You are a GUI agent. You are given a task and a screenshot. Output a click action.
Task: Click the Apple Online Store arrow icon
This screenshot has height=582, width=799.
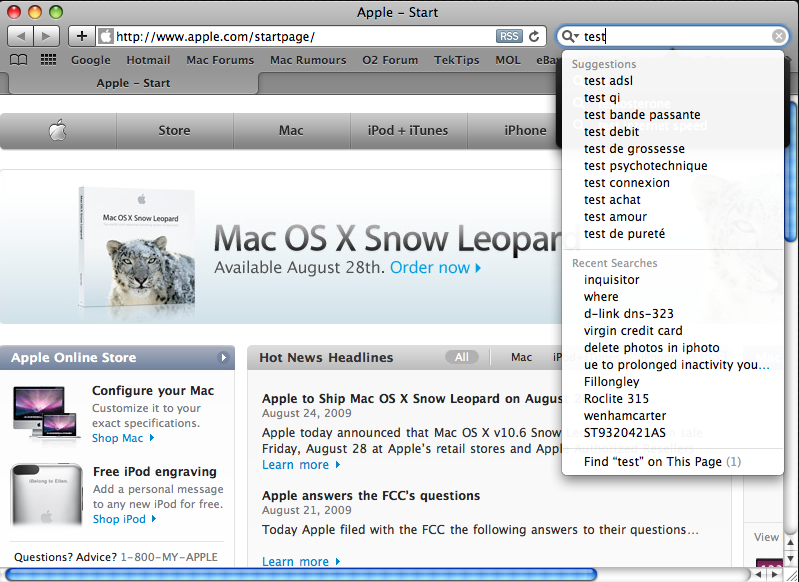(223, 357)
